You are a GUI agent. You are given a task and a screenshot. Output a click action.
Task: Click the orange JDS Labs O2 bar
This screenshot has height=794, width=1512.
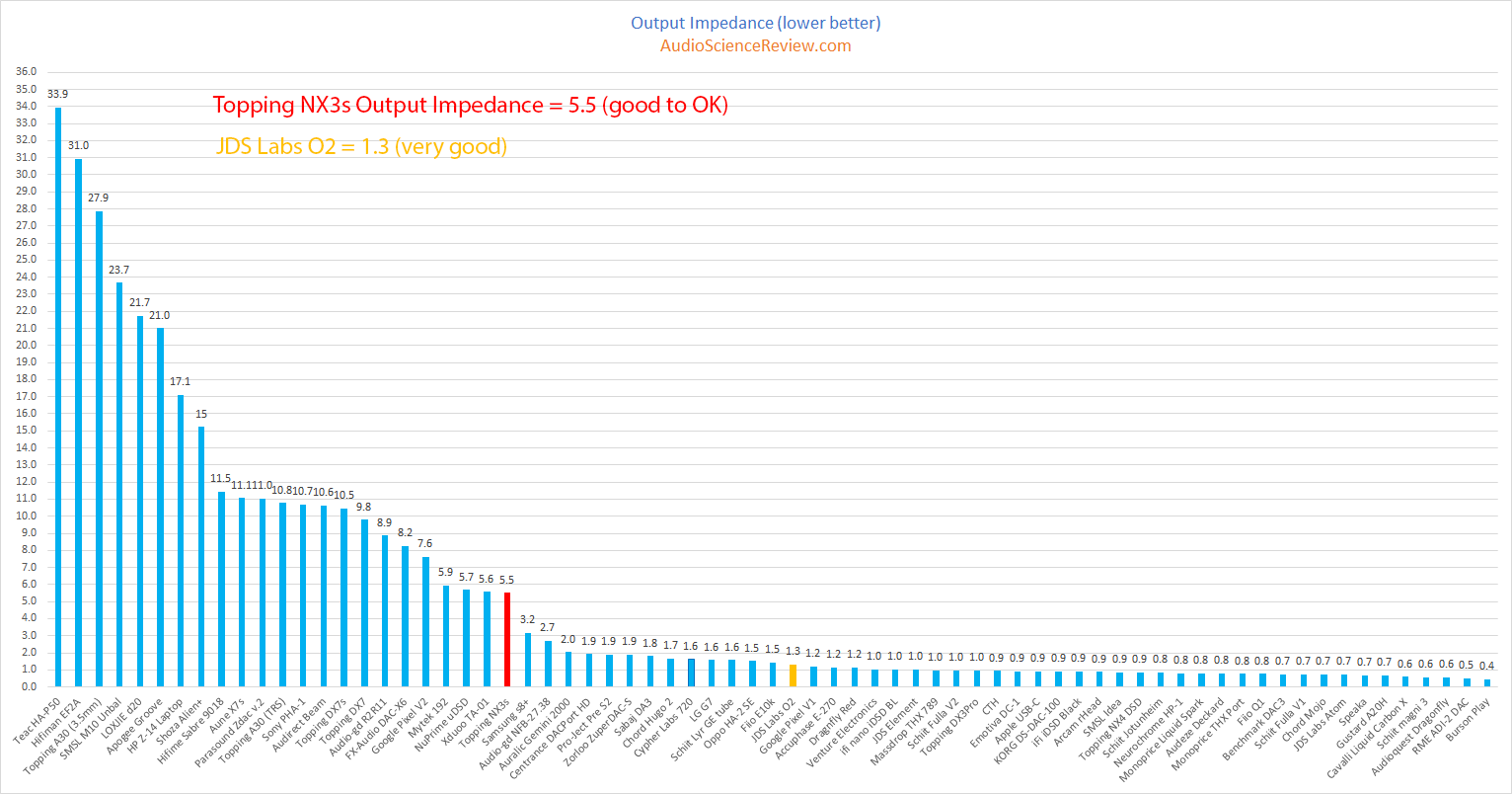coord(793,675)
